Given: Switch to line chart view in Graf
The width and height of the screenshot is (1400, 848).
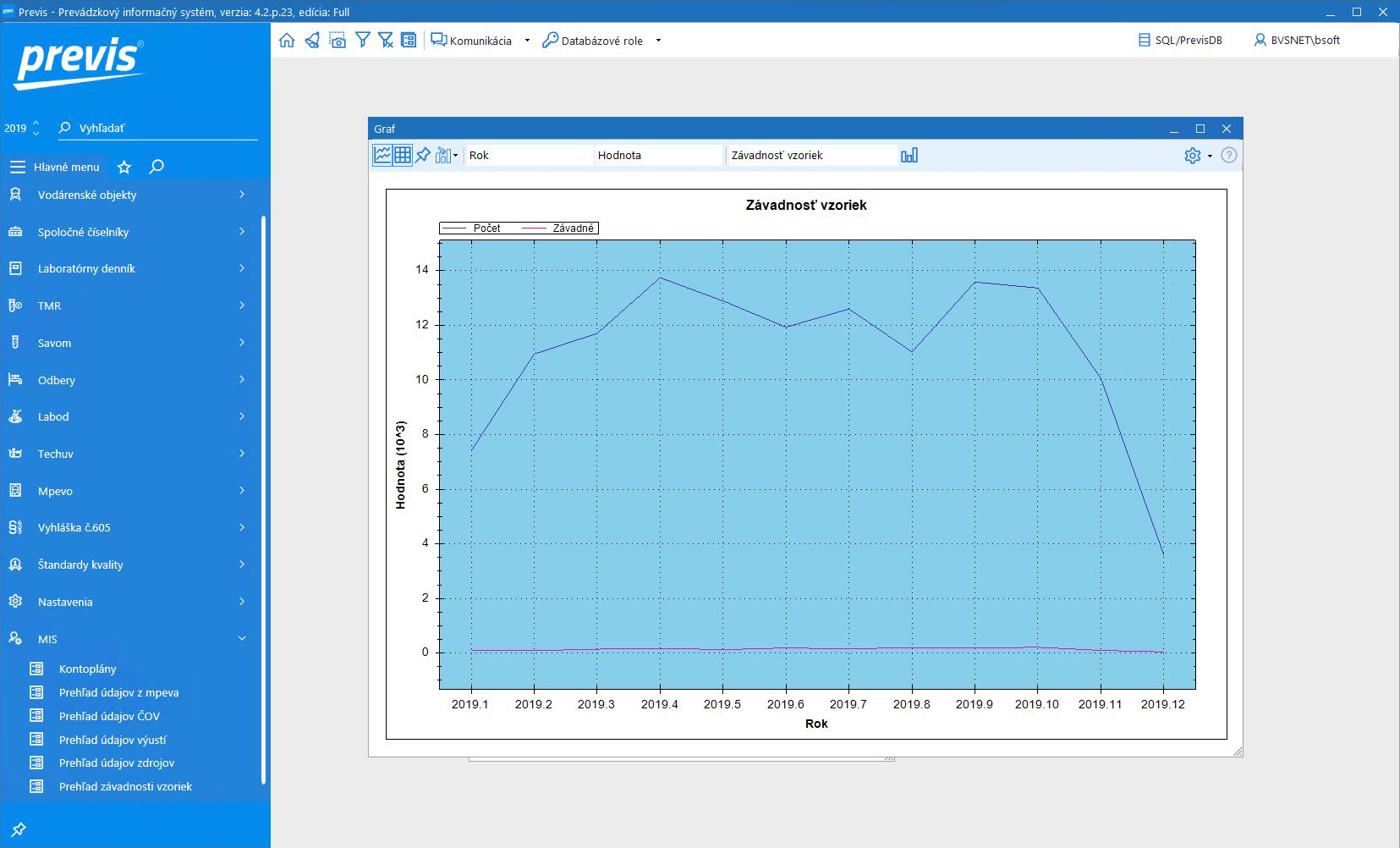Looking at the screenshot, I should click(x=382, y=155).
